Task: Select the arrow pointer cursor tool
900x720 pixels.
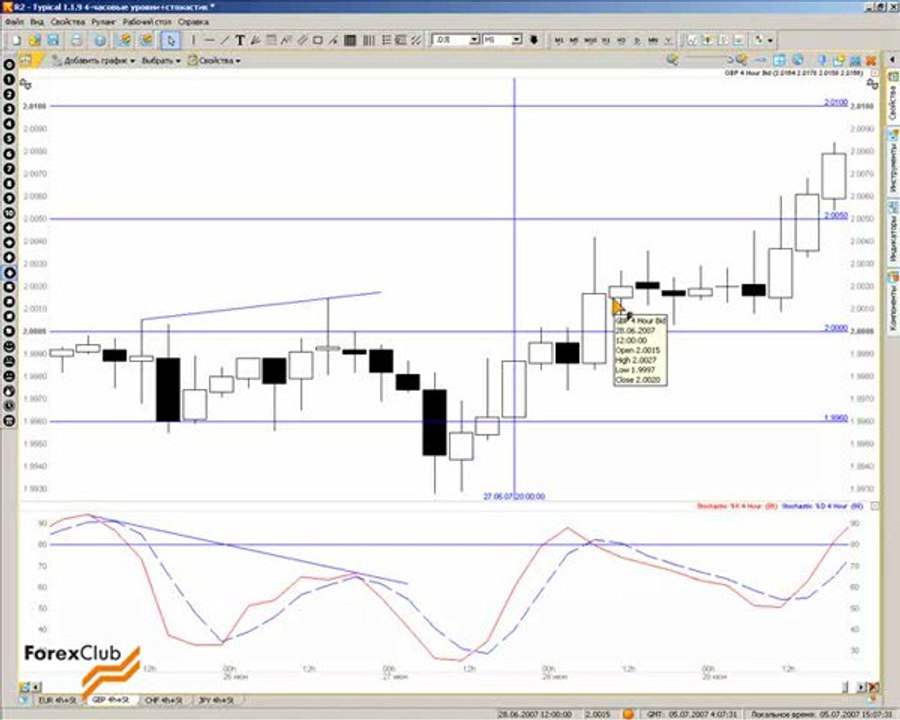Action: (x=170, y=40)
